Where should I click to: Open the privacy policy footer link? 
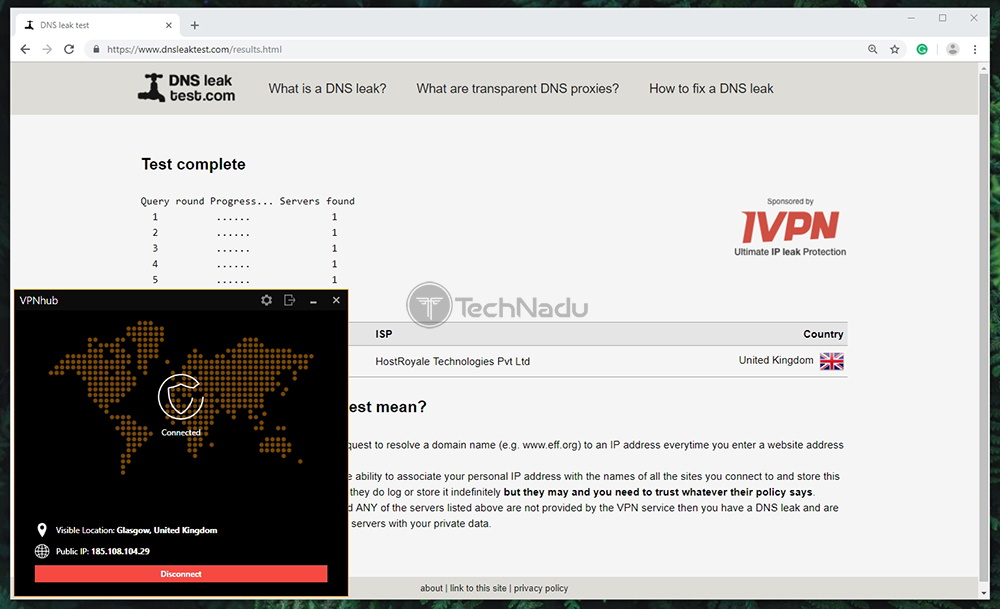[541, 588]
